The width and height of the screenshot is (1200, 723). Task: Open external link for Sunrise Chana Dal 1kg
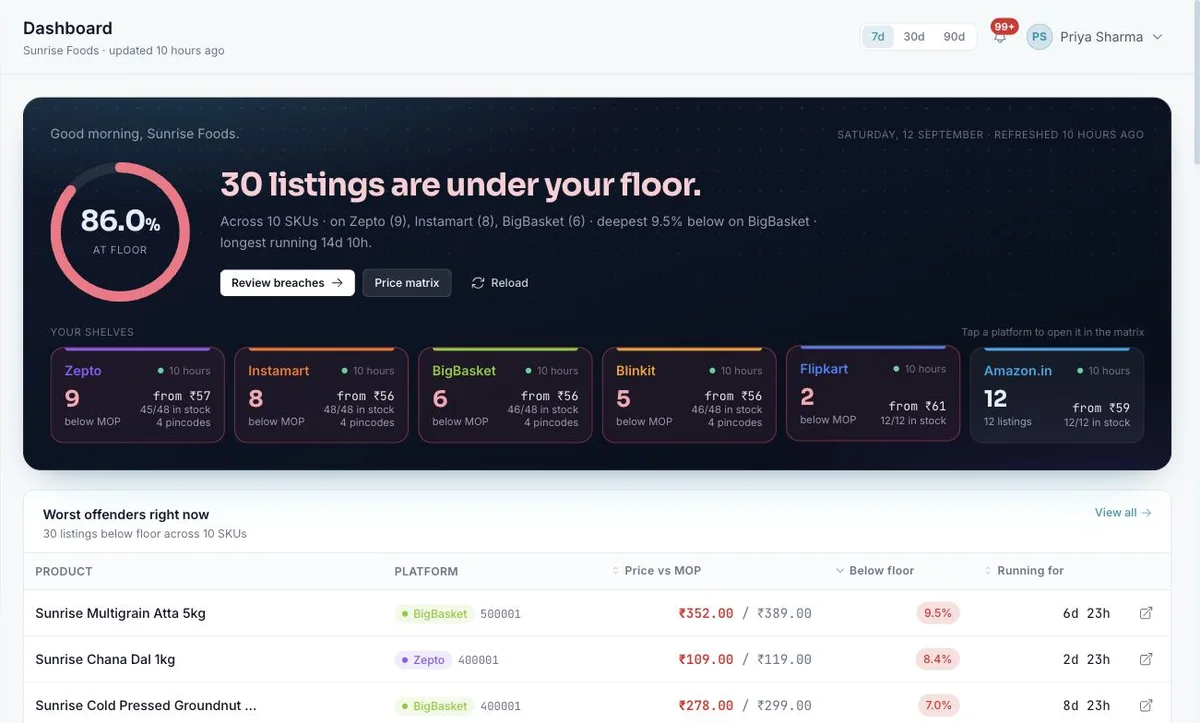[x=1146, y=659]
